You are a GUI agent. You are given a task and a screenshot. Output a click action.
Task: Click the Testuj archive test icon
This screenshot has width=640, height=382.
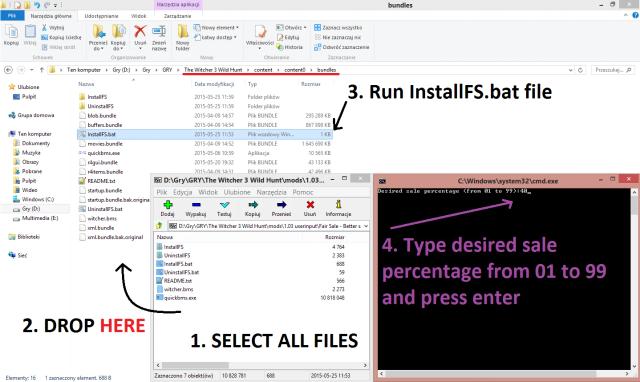click(224, 205)
